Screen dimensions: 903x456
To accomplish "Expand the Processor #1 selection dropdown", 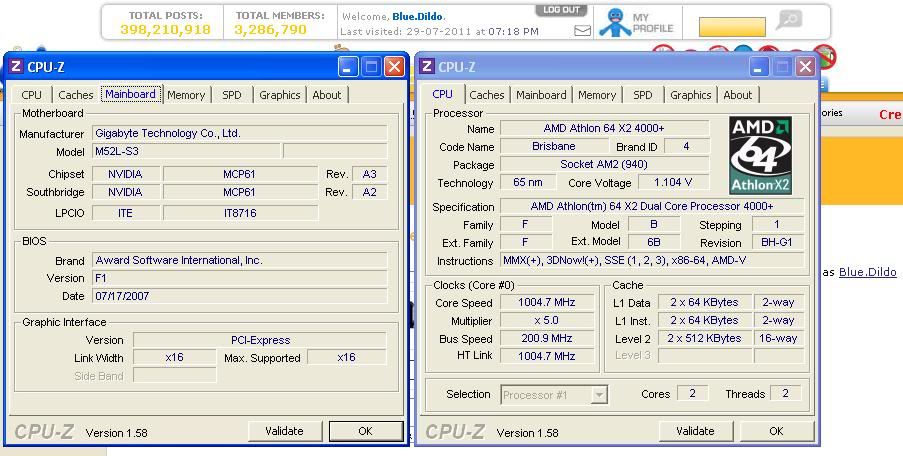I will 600,395.
